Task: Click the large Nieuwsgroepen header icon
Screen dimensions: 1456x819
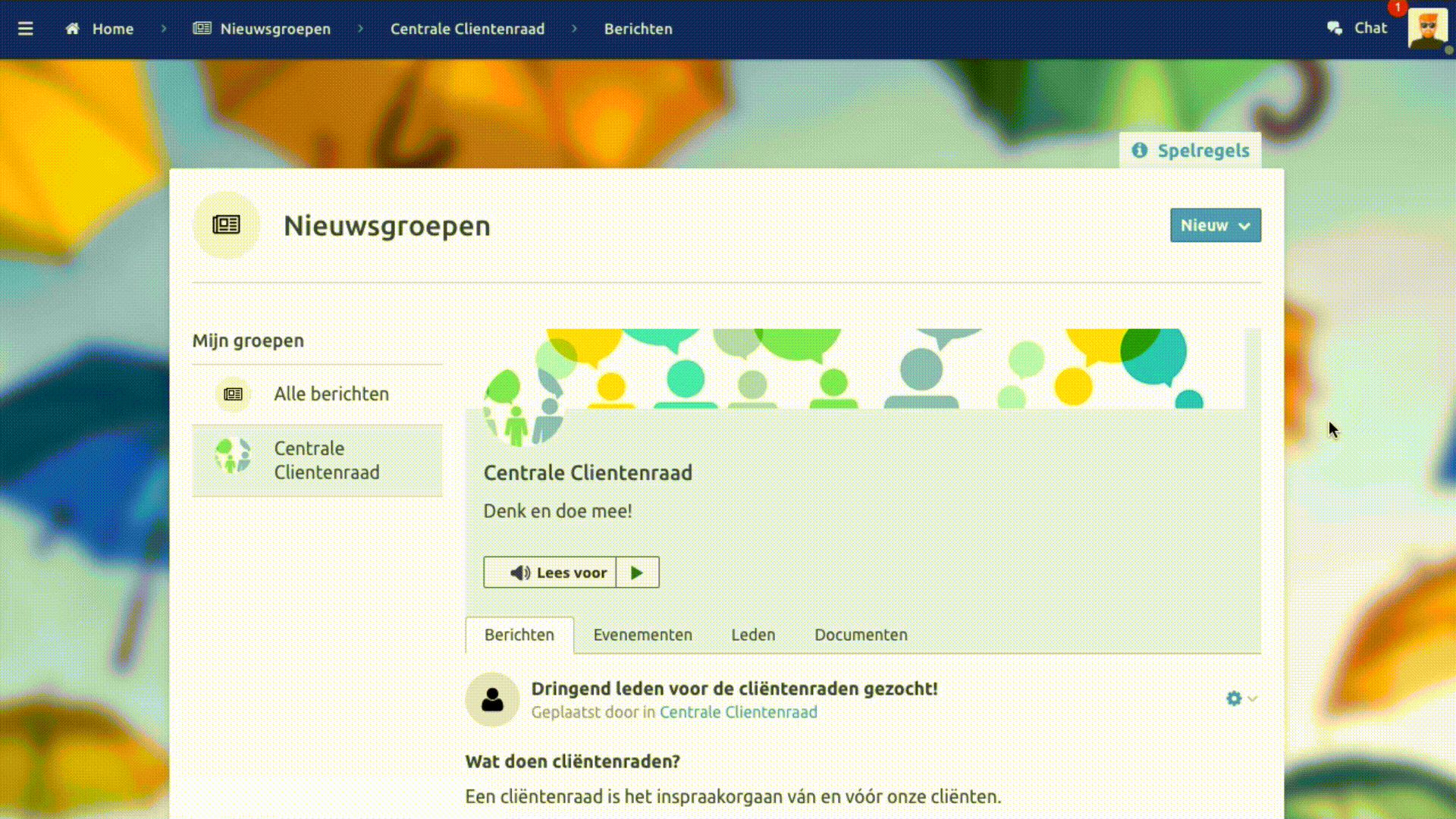Action: [x=226, y=225]
